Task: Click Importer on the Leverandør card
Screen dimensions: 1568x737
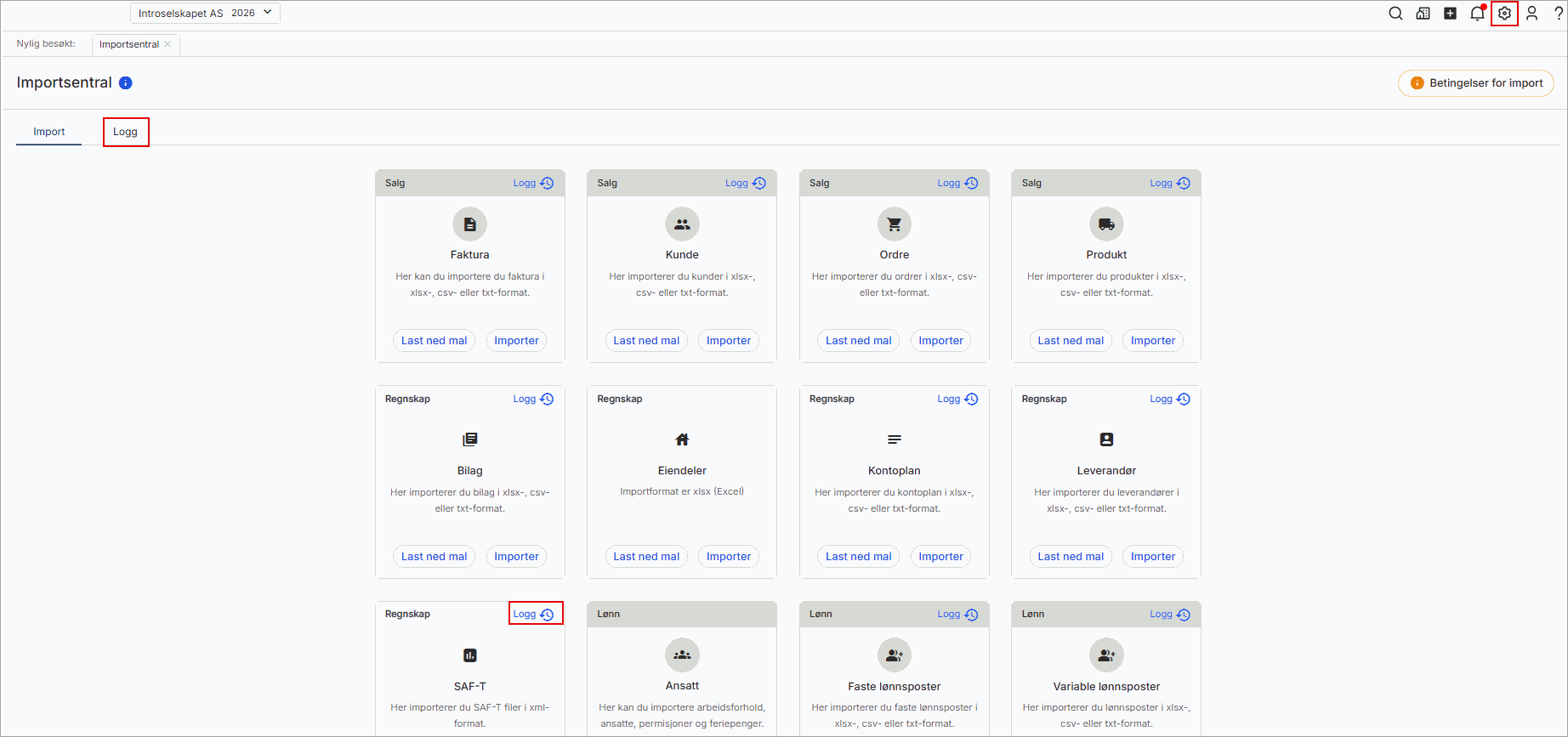Action: [1152, 557]
